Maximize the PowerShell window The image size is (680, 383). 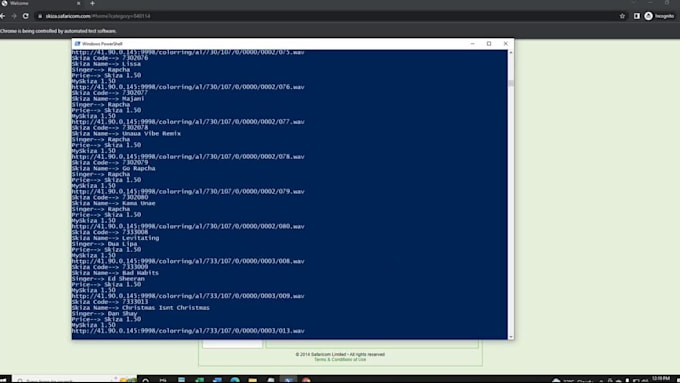tap(489, 44)
